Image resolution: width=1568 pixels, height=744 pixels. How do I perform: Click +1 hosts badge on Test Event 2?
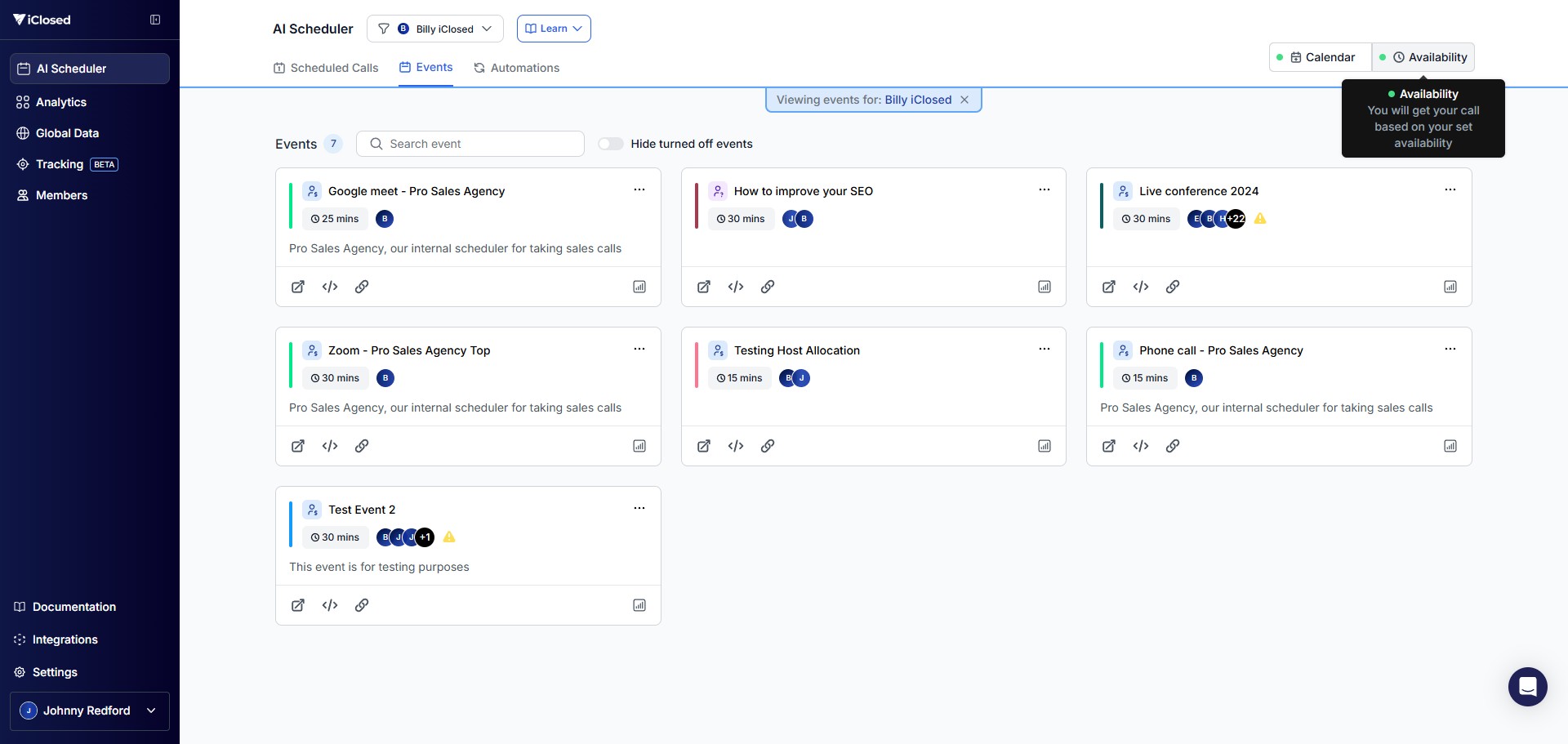pos(425,537)
